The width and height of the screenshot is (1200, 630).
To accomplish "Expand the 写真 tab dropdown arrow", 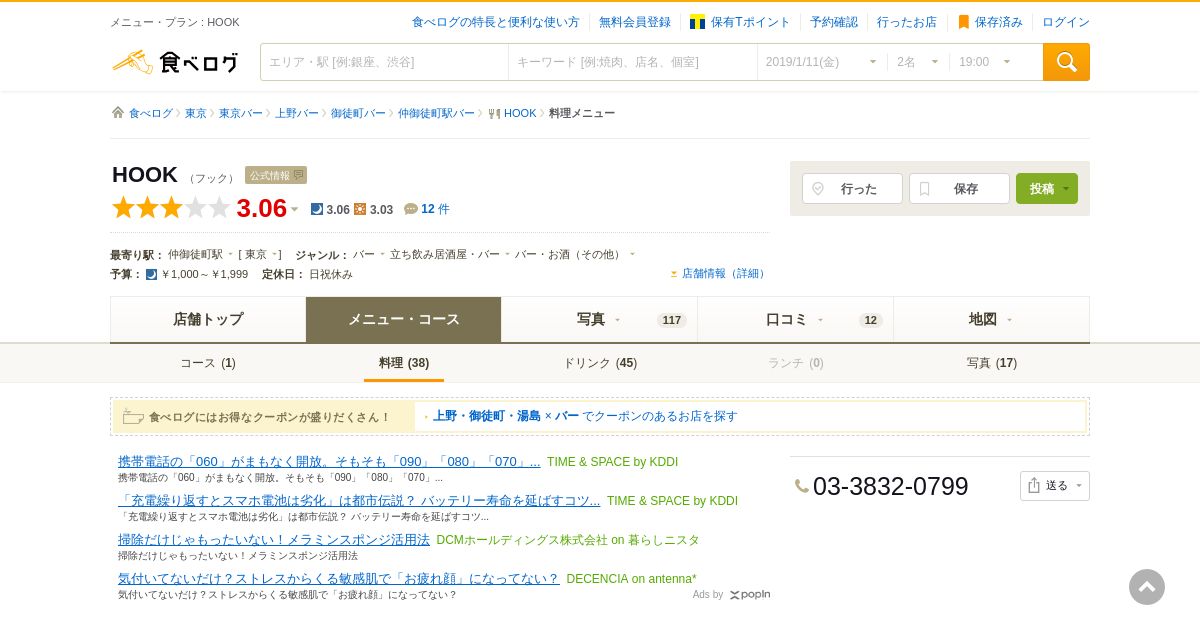I will point(617,320).
